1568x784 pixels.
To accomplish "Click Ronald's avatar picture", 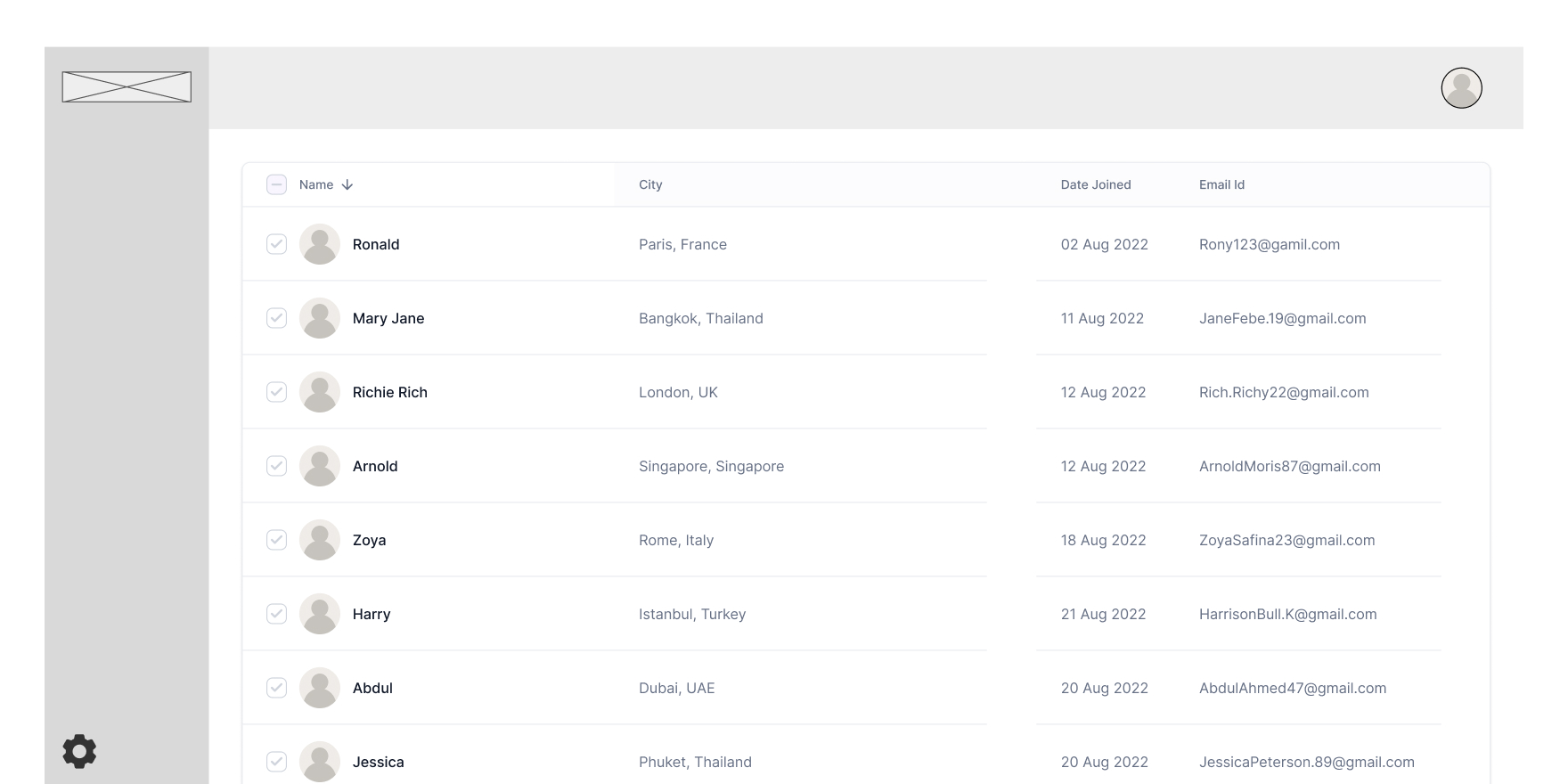I will pos(319,244).
